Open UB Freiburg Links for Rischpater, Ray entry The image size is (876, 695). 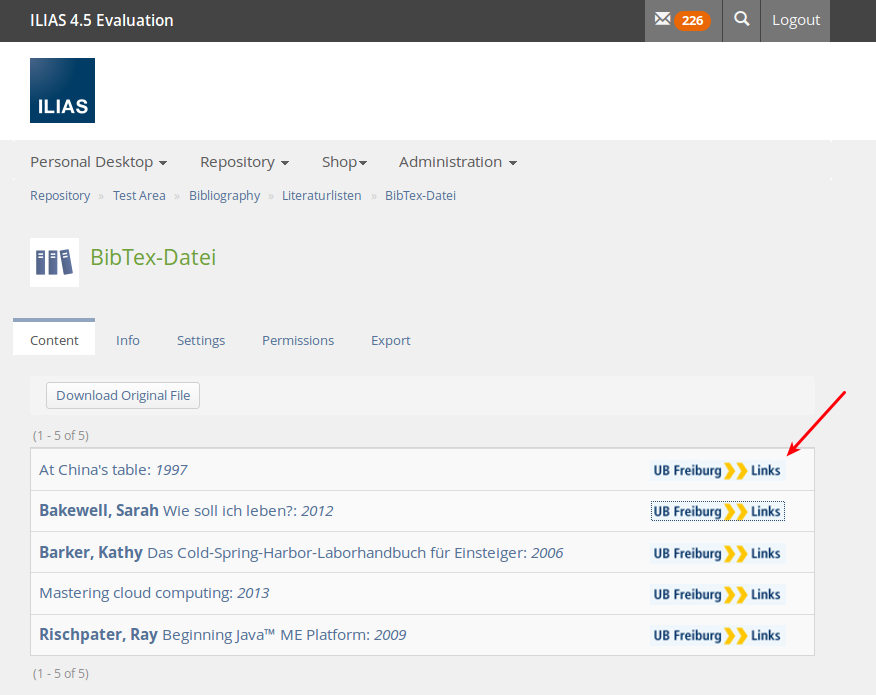[716, 635]
